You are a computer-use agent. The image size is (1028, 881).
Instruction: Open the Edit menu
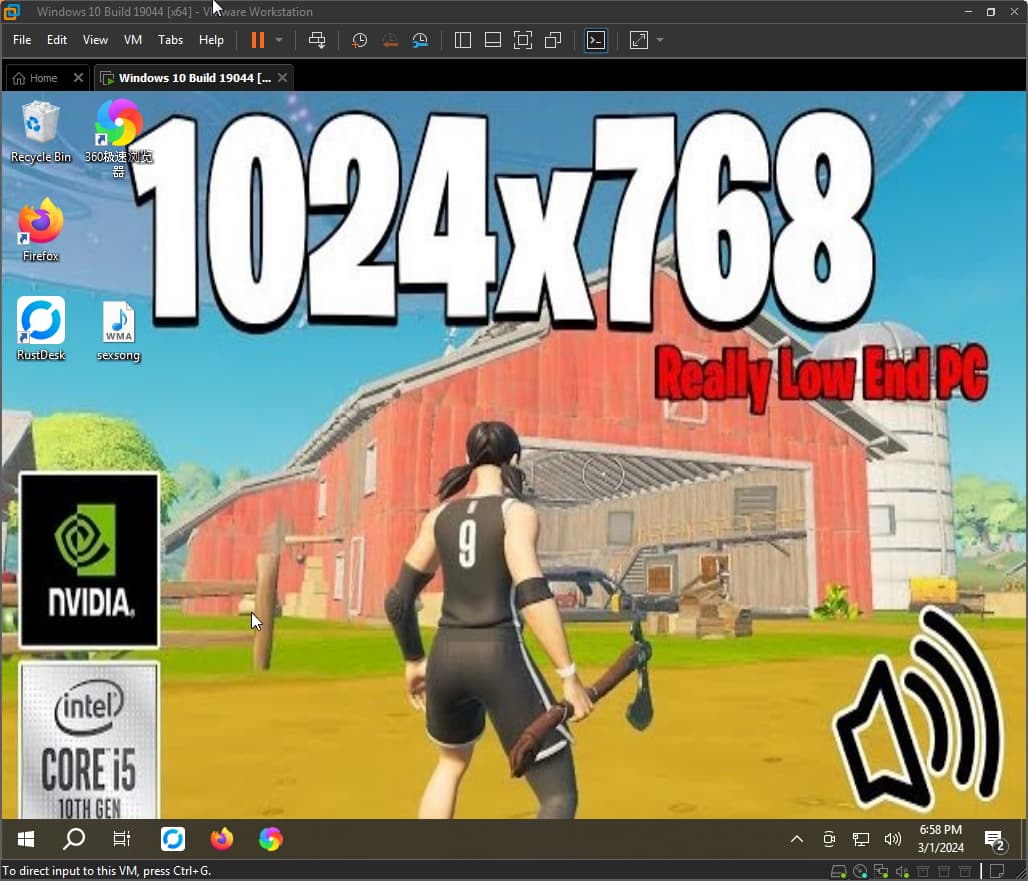point(57,40)
